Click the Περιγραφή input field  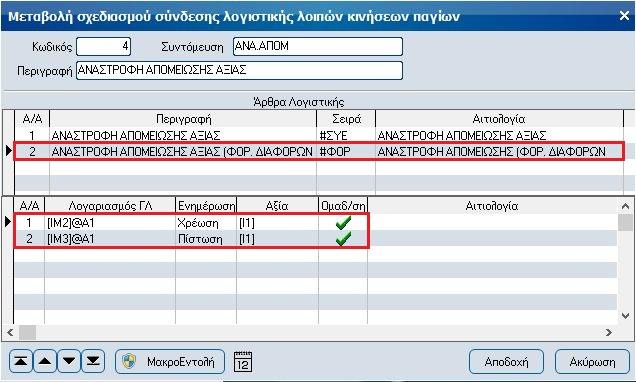tap(239, 70)
